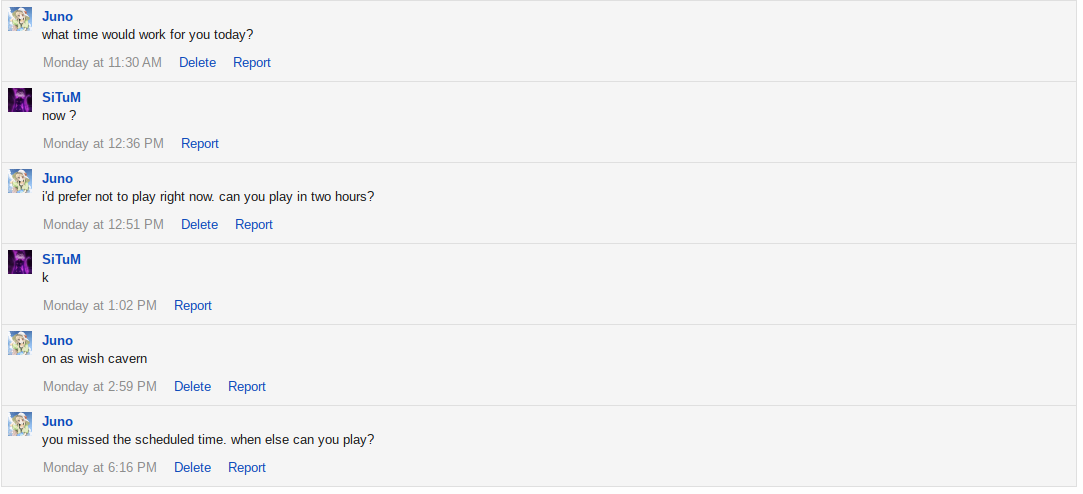Report the "can you play in two hours" message
The image size is (1083, 494).
pos(254,224)
